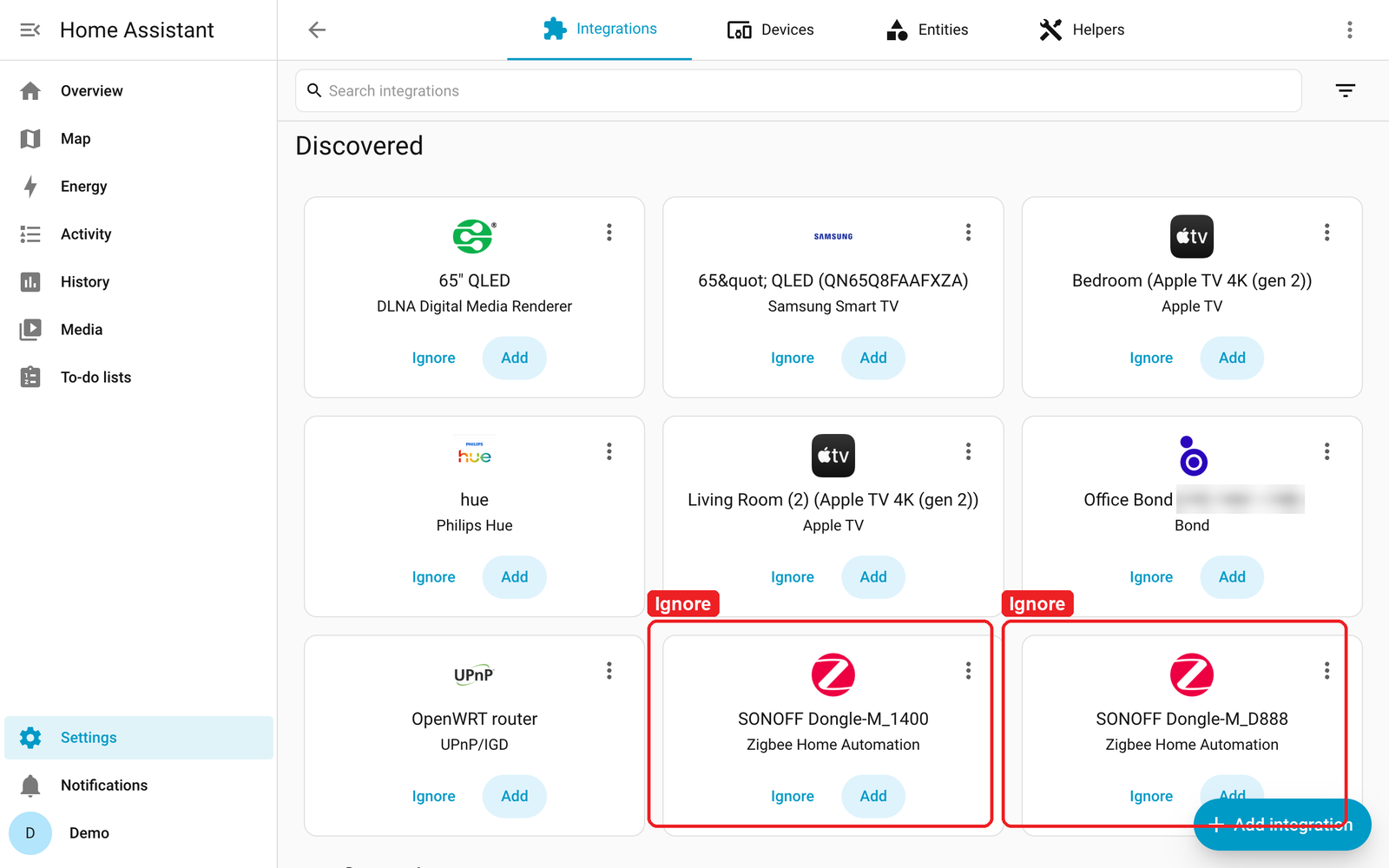The image size is (1389, 868).
Task: Open menu for SONOFF Dongle-M_D888 card
Action: coord(1326,671)
